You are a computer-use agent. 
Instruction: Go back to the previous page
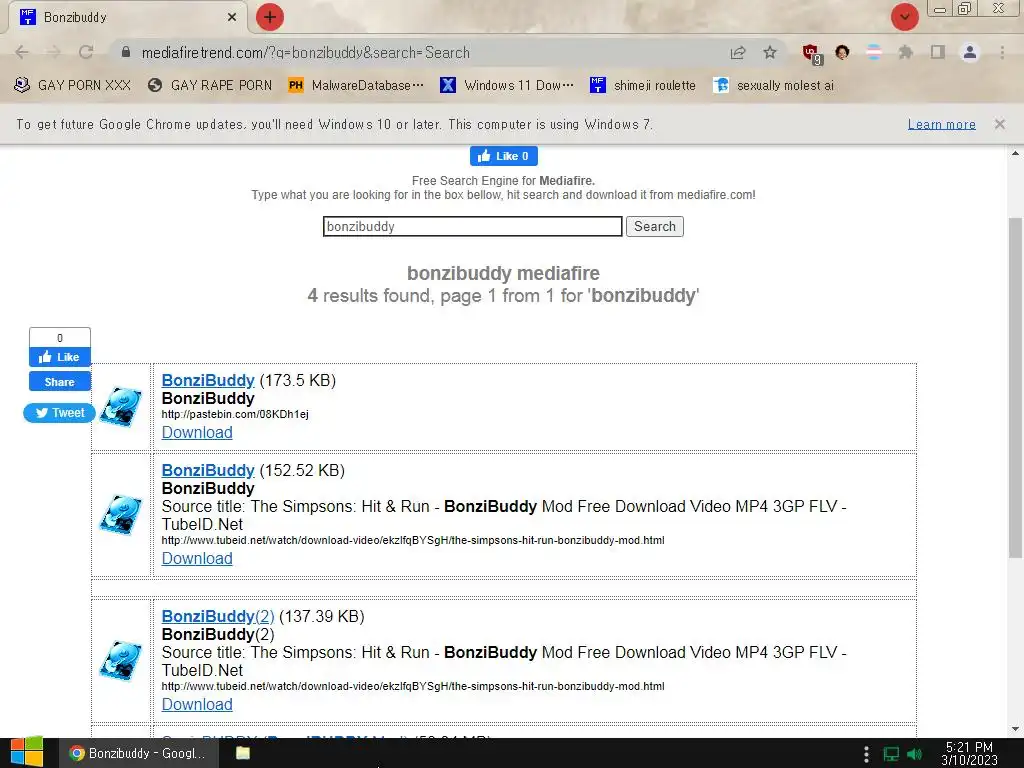click(22, 52)
